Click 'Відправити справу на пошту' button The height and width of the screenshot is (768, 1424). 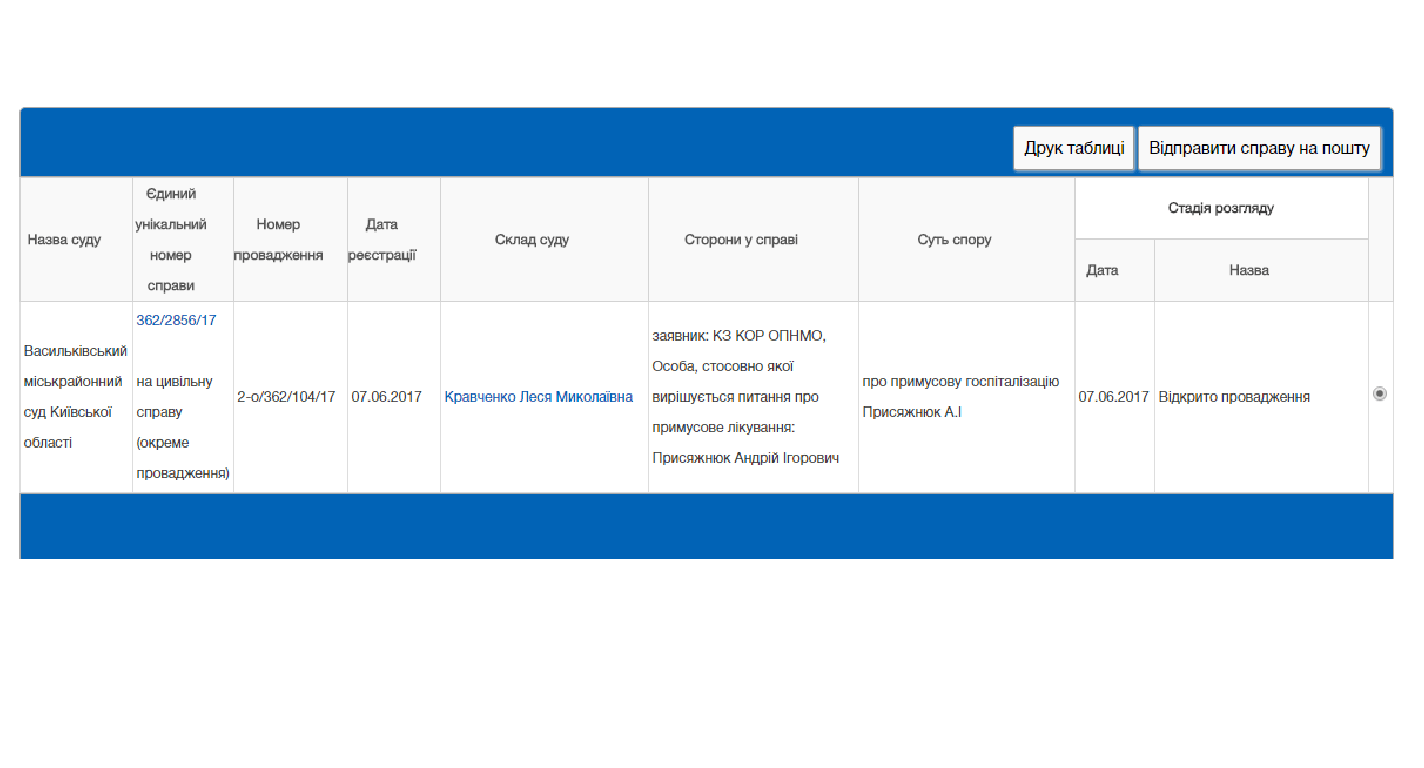1260,149
